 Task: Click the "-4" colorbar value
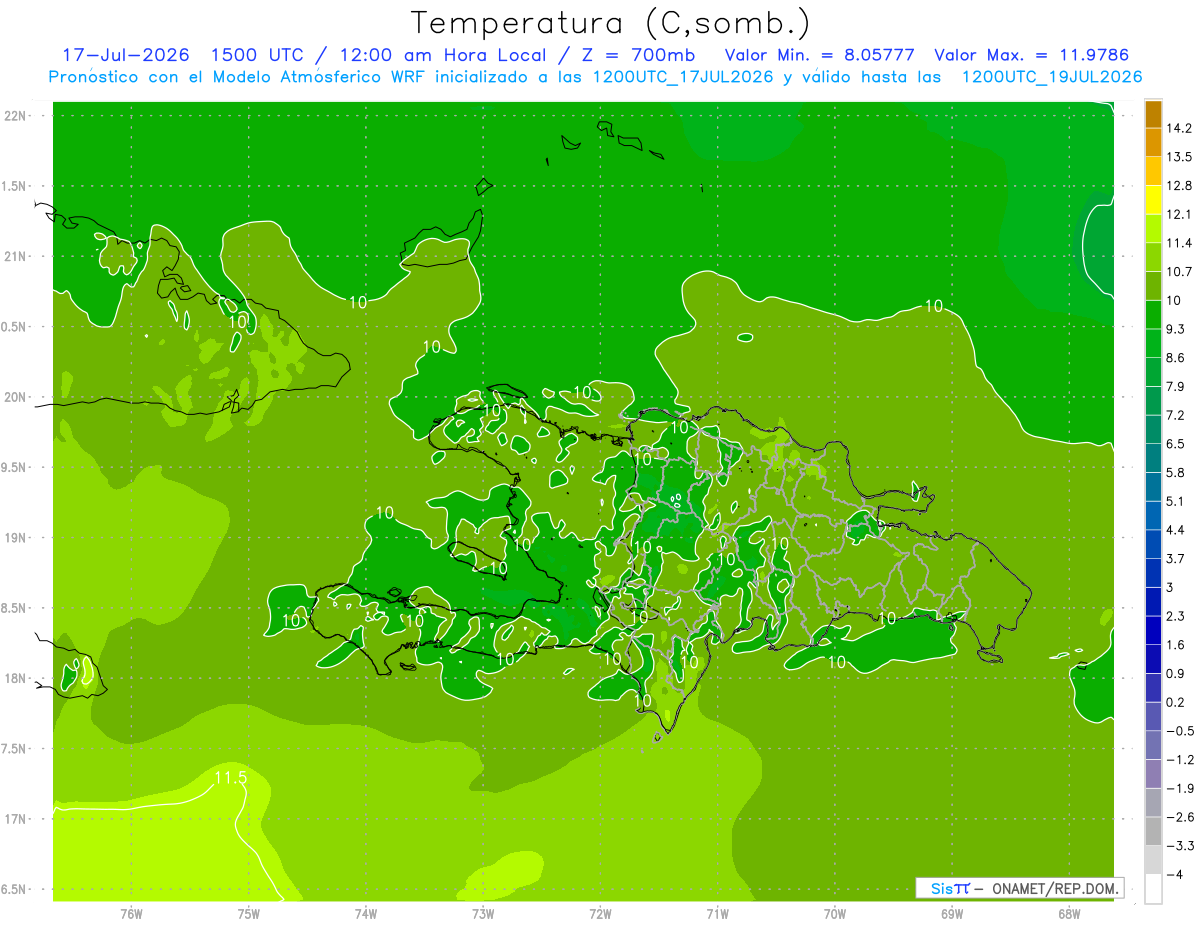pos(1174,874)
